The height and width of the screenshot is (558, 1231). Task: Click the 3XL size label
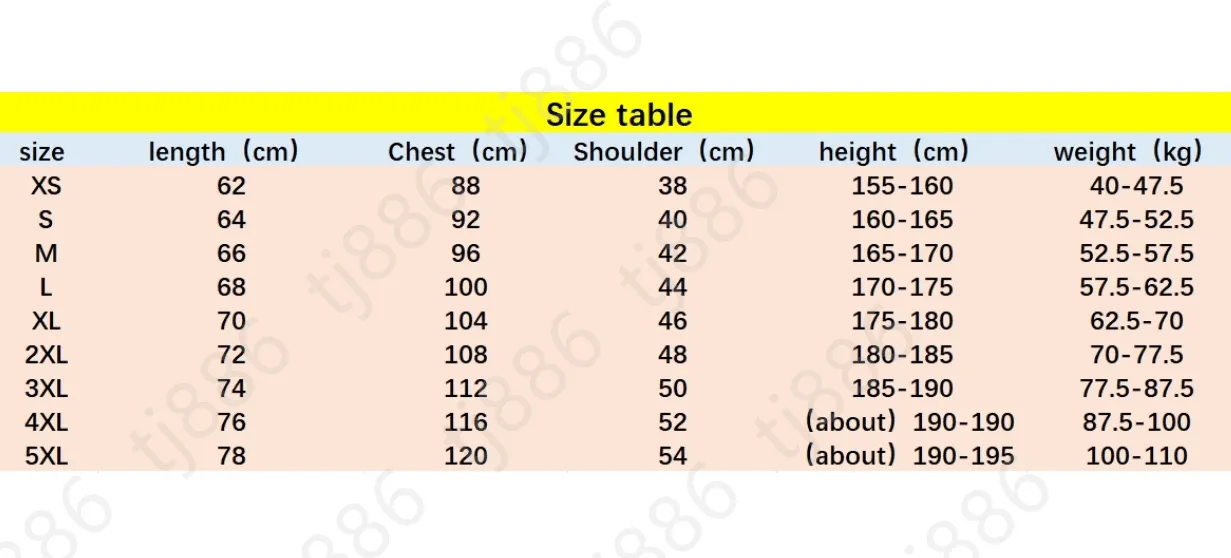46,388
